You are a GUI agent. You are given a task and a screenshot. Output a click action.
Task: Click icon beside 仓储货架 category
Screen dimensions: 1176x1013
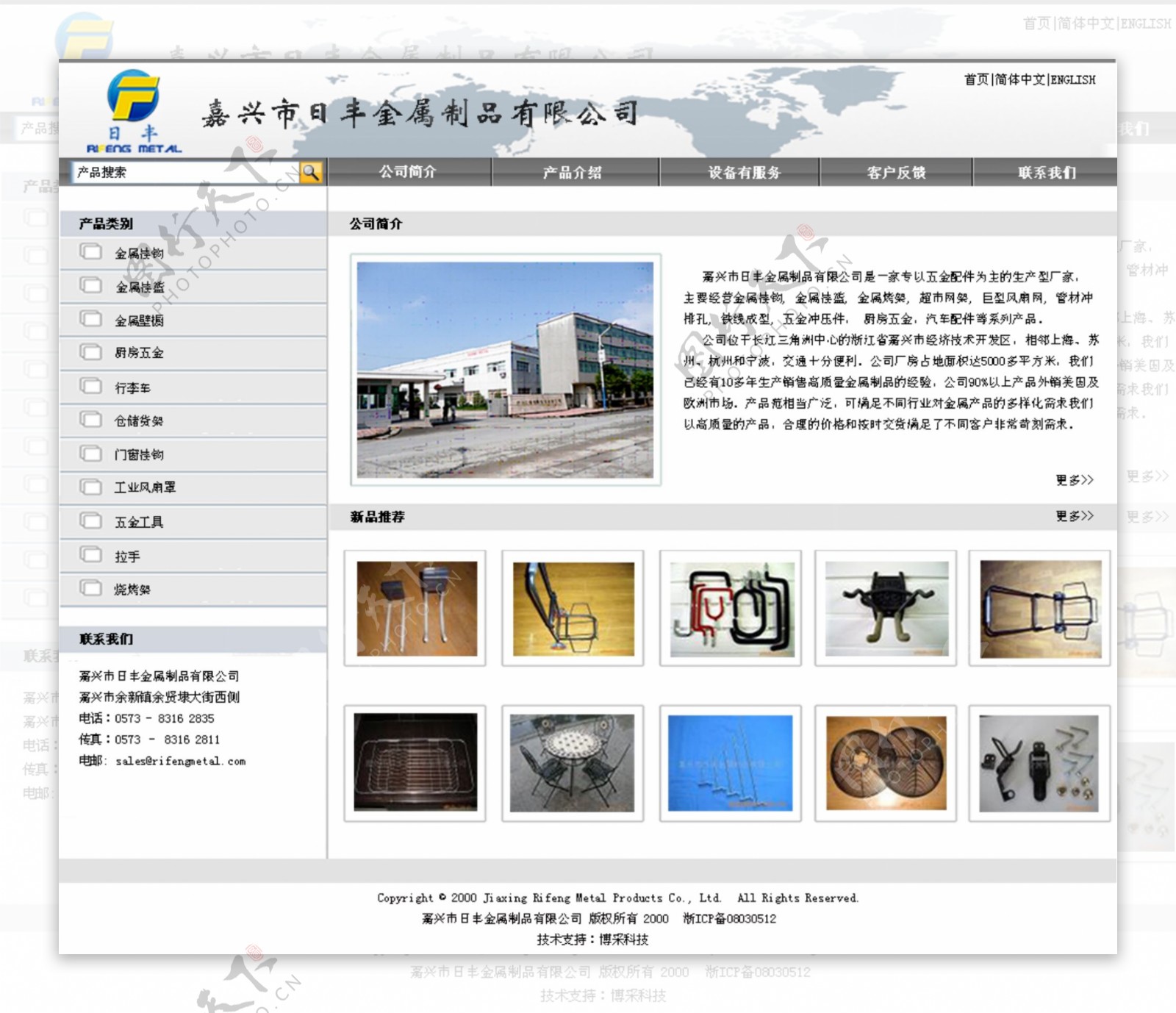coord(91,420)
